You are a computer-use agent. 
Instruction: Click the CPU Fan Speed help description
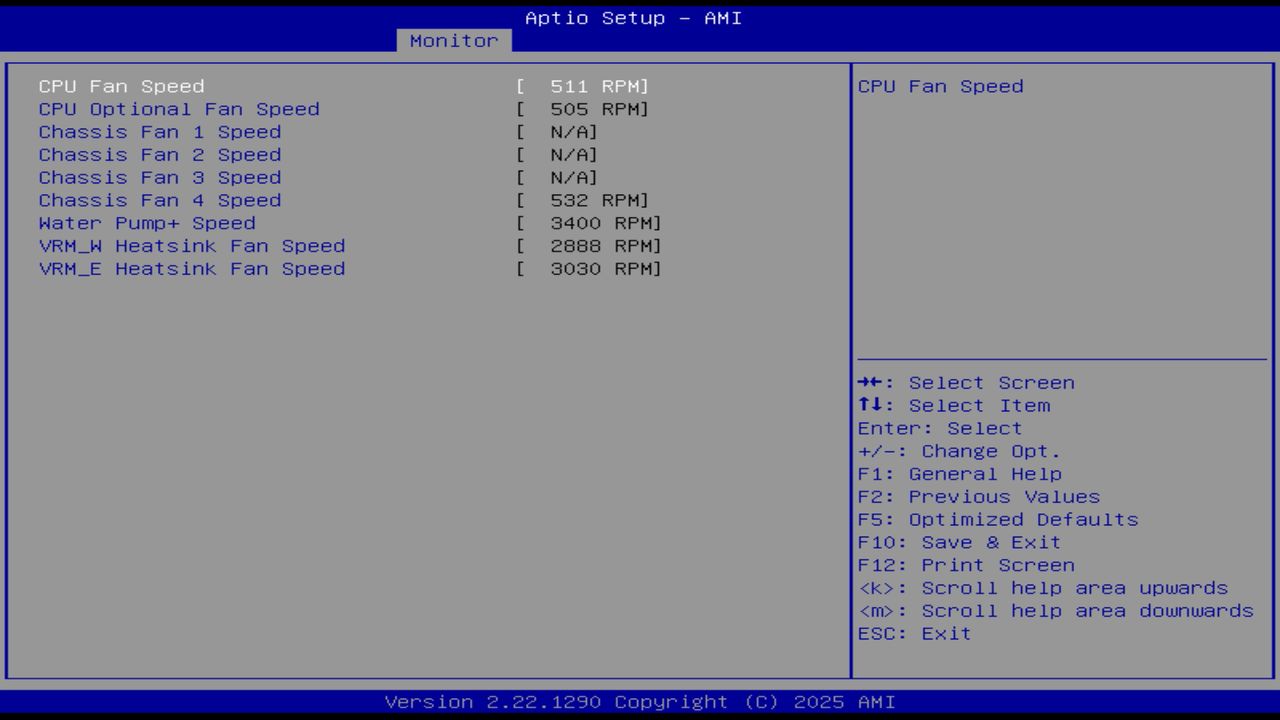[939, 86]
